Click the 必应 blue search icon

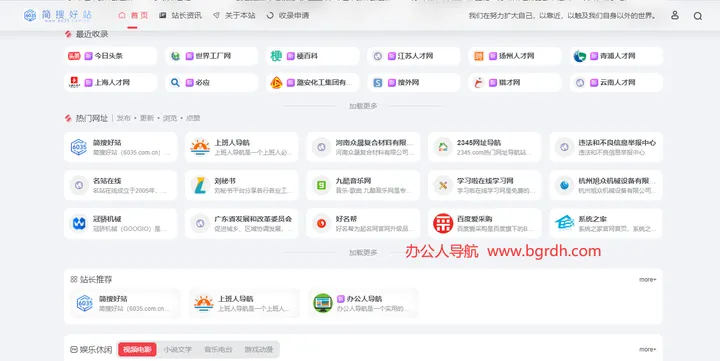[x=175, y=83]
